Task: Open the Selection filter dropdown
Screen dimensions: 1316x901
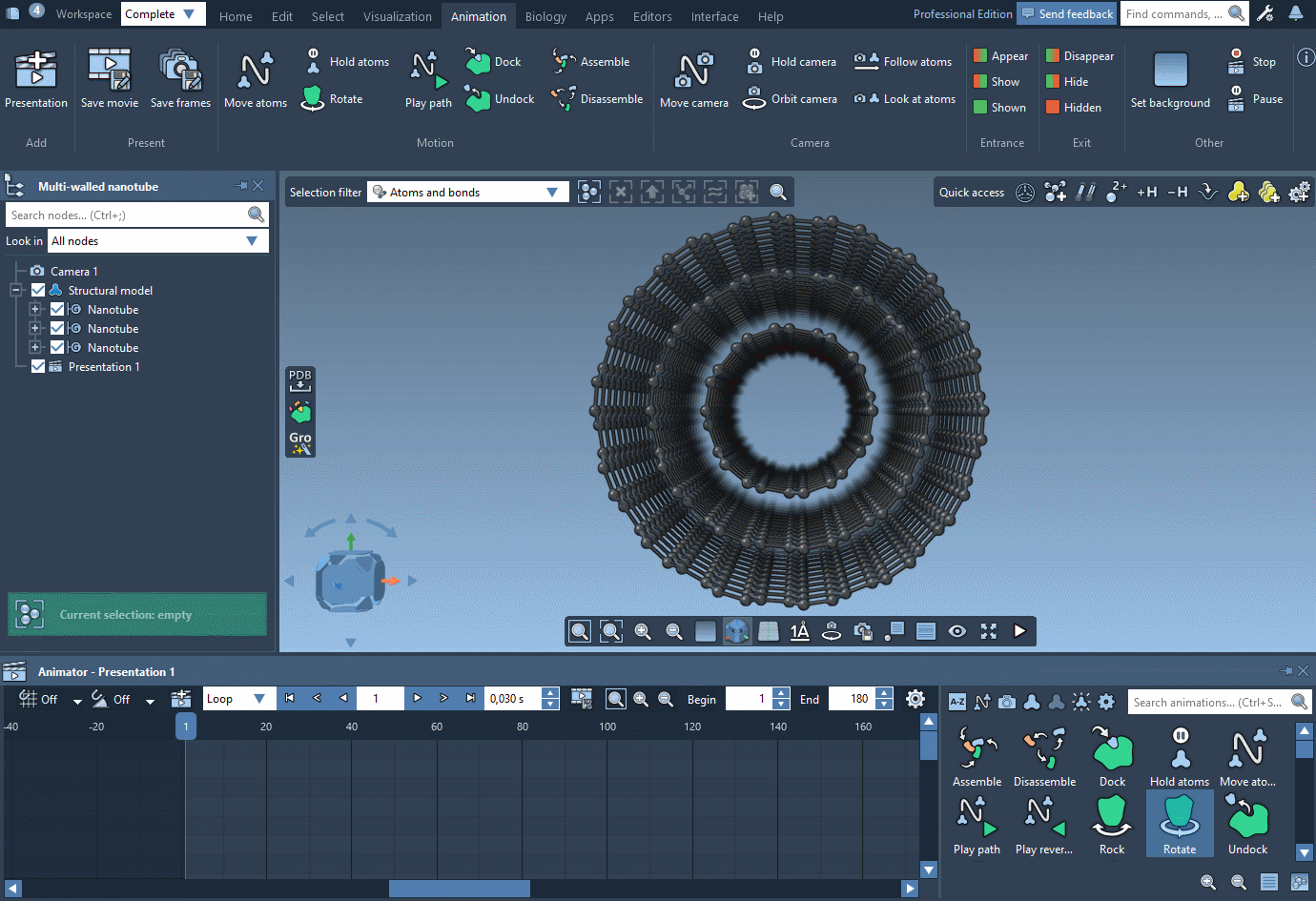Action: (551, 192)
